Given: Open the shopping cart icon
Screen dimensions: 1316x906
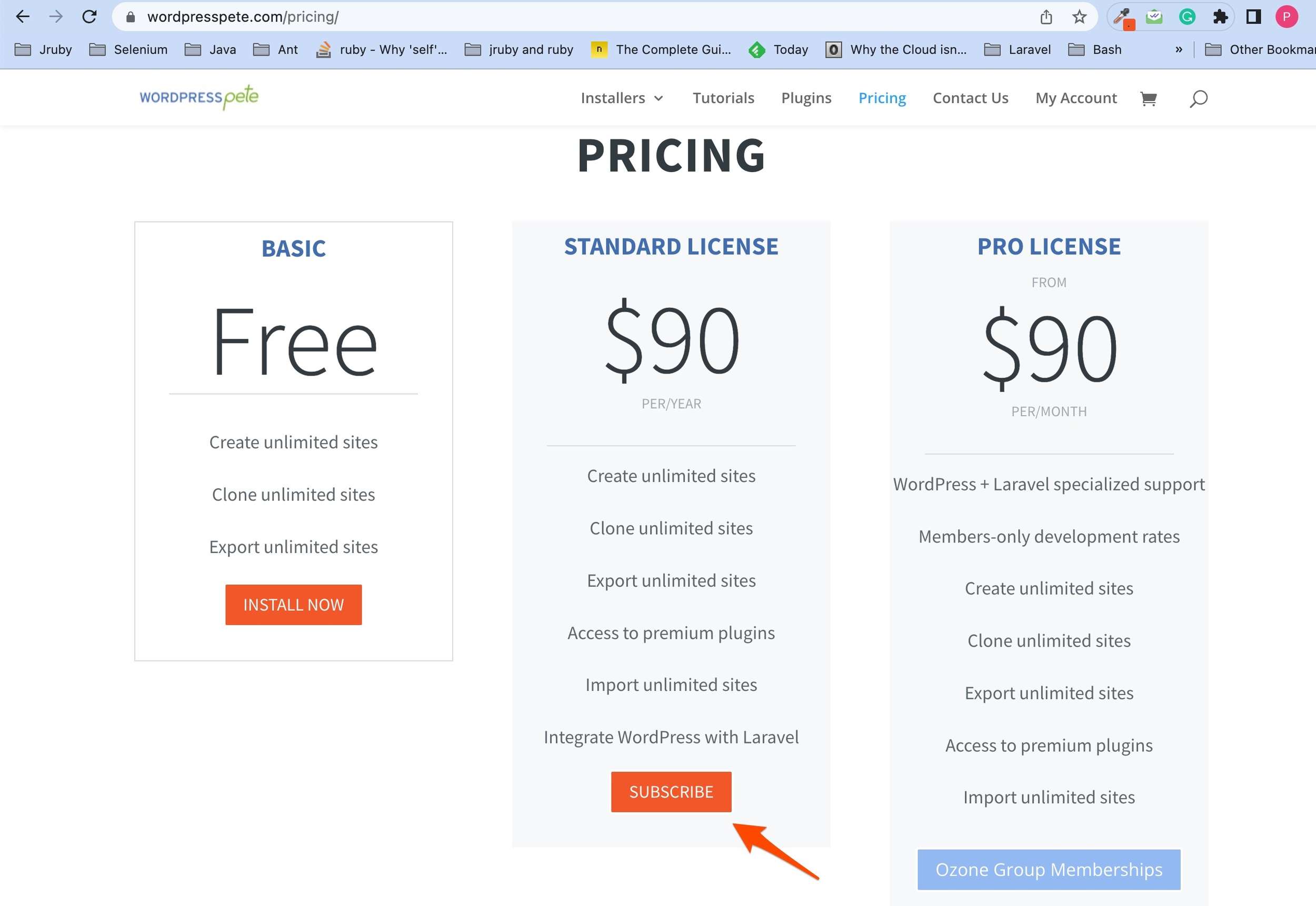Looking at the screenshot, I should point(1148,99).
